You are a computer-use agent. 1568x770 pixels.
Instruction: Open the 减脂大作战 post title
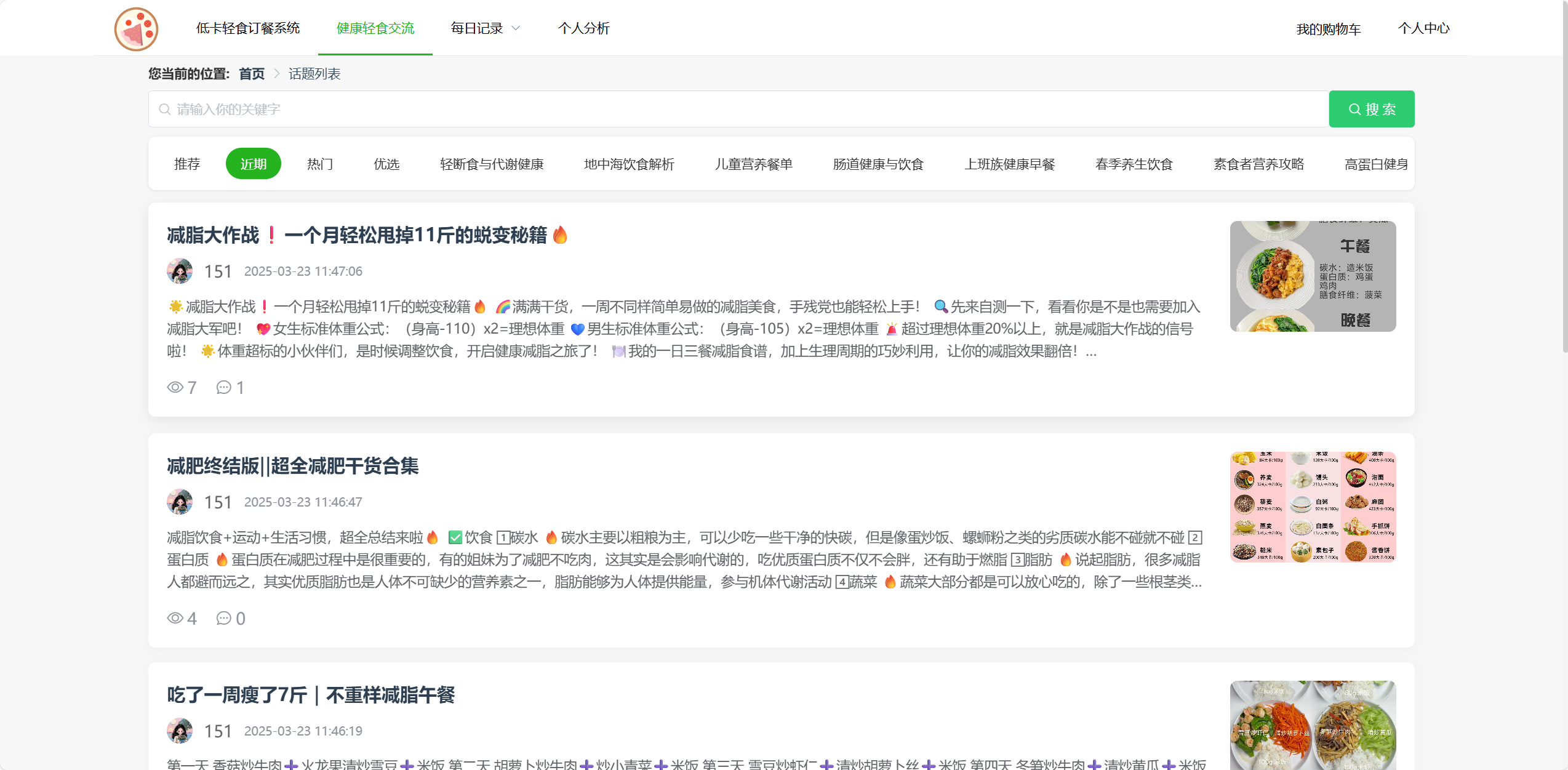pyautogui.click(x=367, y=235)
